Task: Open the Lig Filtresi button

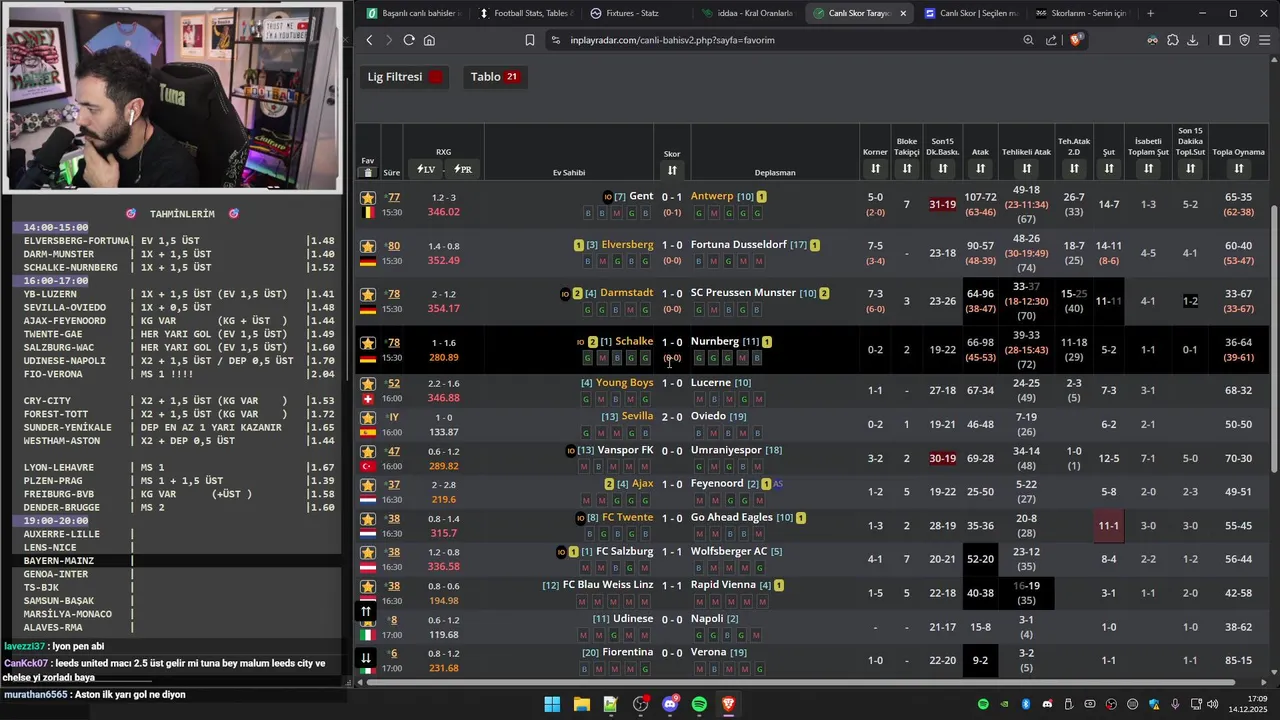Action: (x=405, y=77)
